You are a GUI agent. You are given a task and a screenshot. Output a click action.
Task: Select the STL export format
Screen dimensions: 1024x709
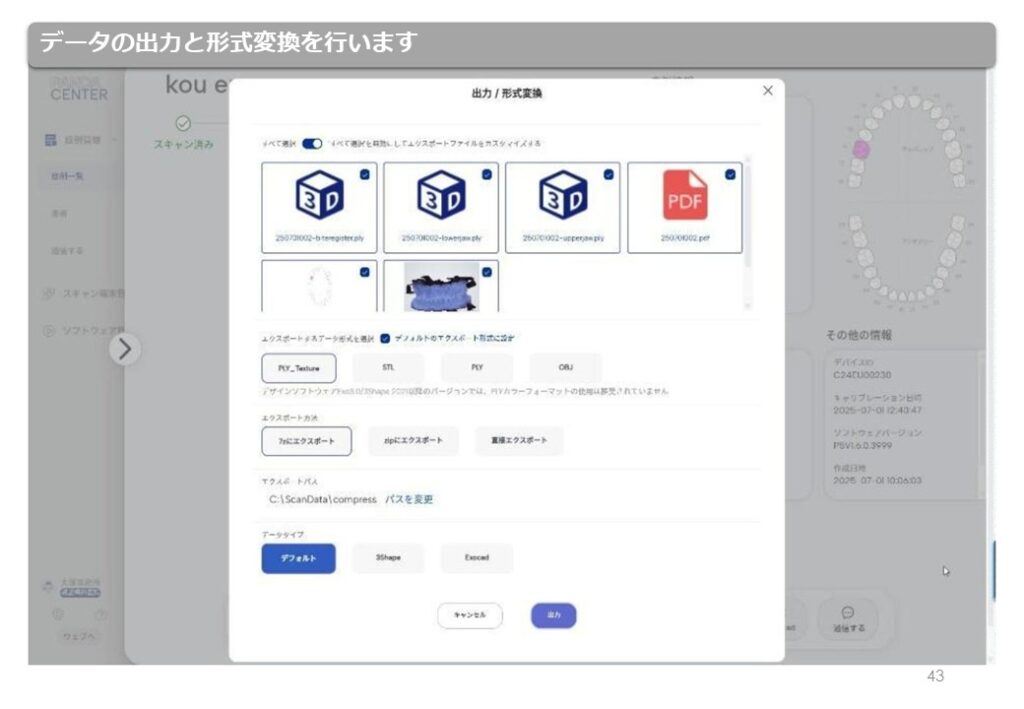[388, 368]
